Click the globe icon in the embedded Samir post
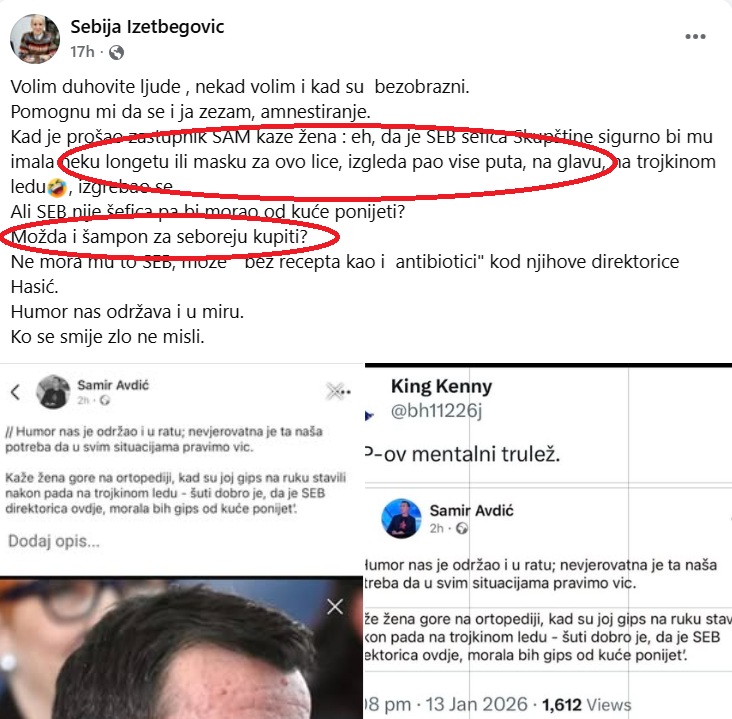 (x=462, y=528)
